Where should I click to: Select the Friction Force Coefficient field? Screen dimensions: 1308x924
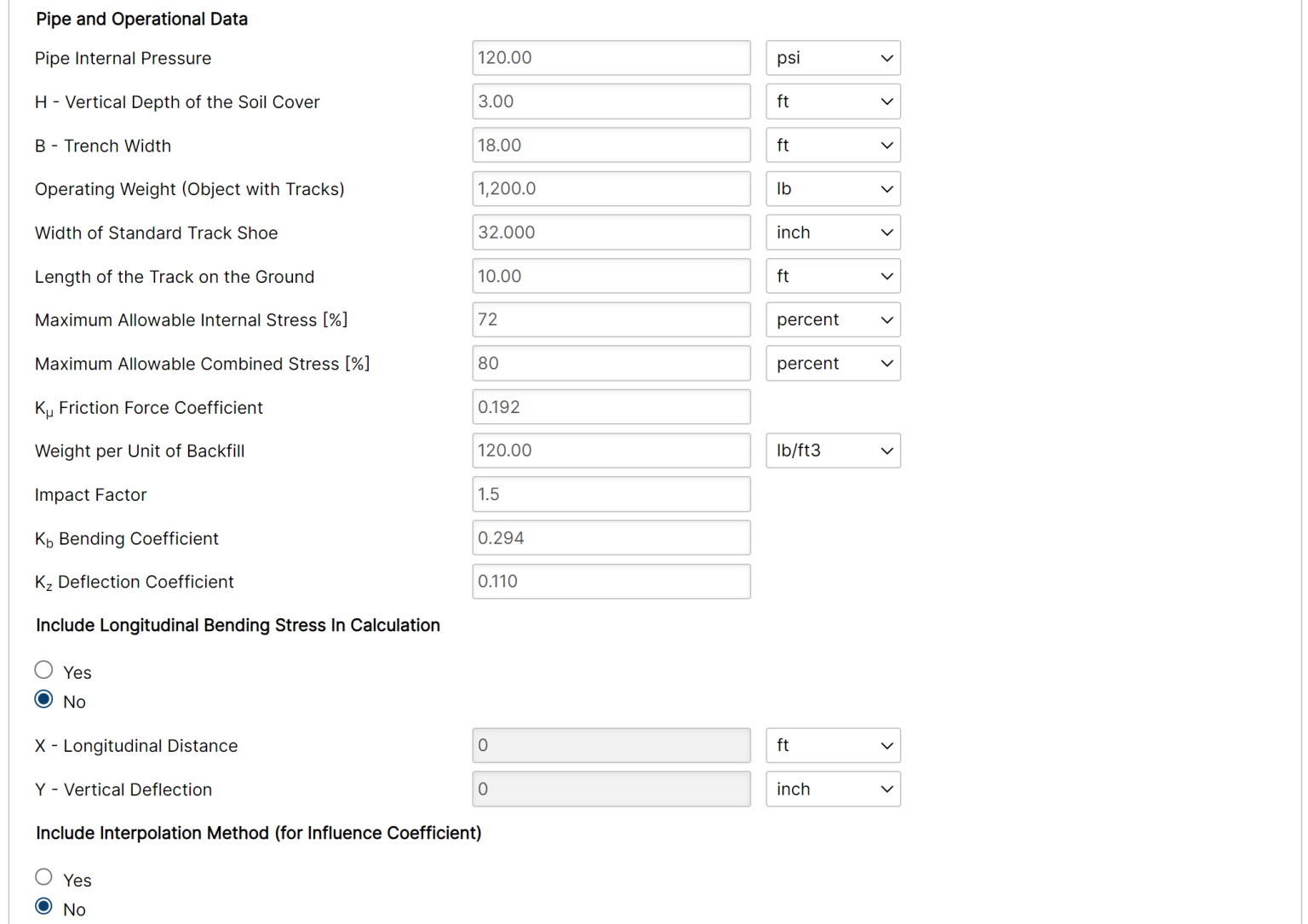click(611, 406)
